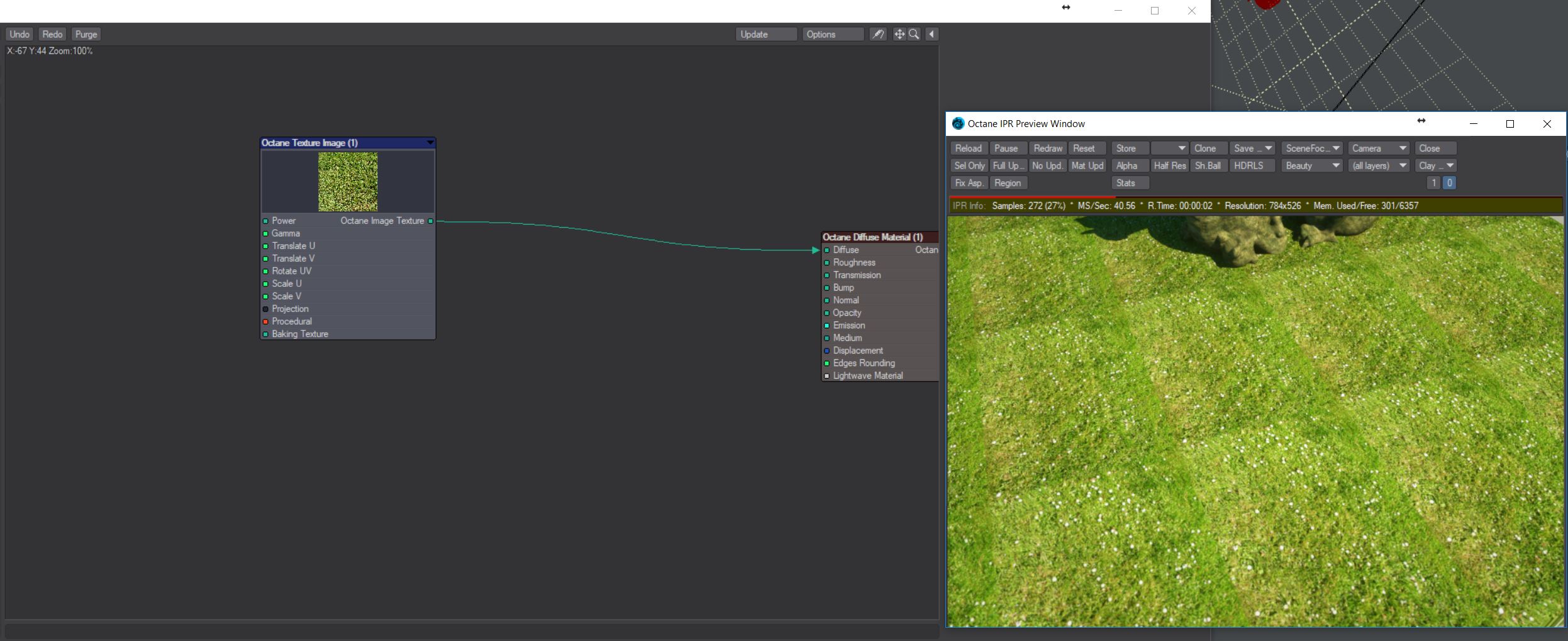Click the red Procedural input socket dot
This screenshot has height=641, width=1568.
(265, 322)
